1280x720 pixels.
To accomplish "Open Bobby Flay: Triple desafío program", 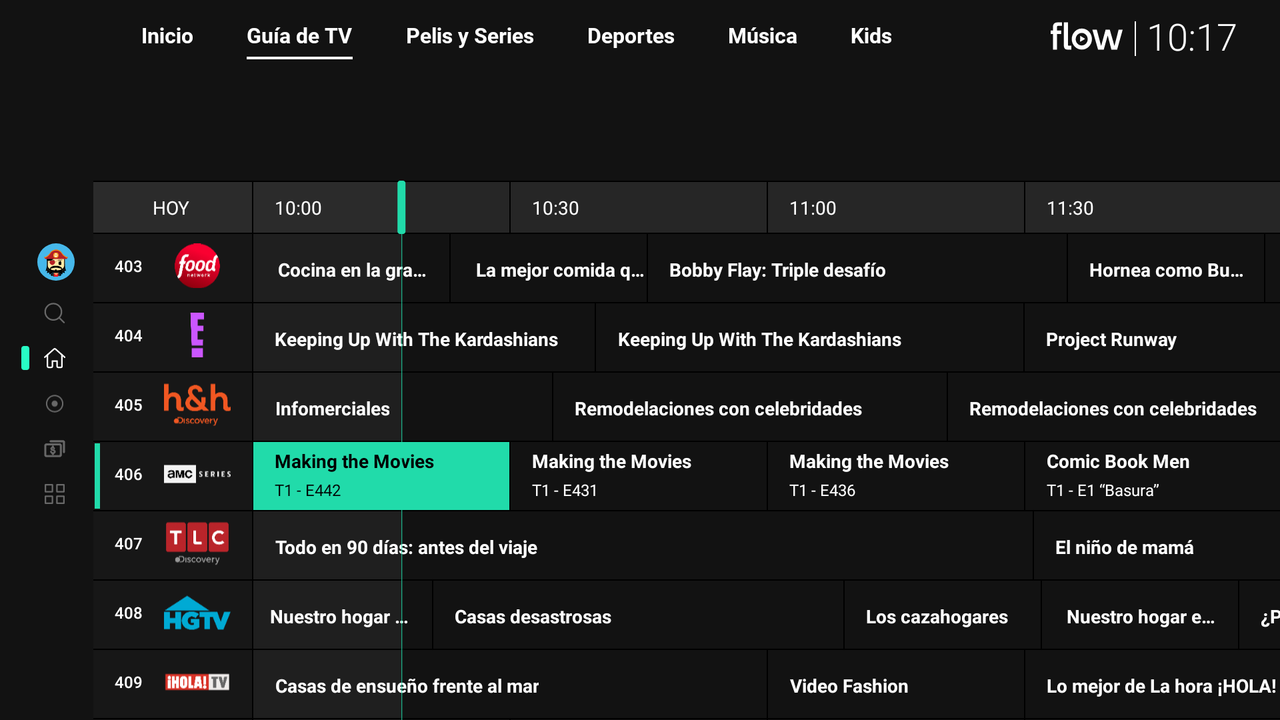I will tap(777, 271).
